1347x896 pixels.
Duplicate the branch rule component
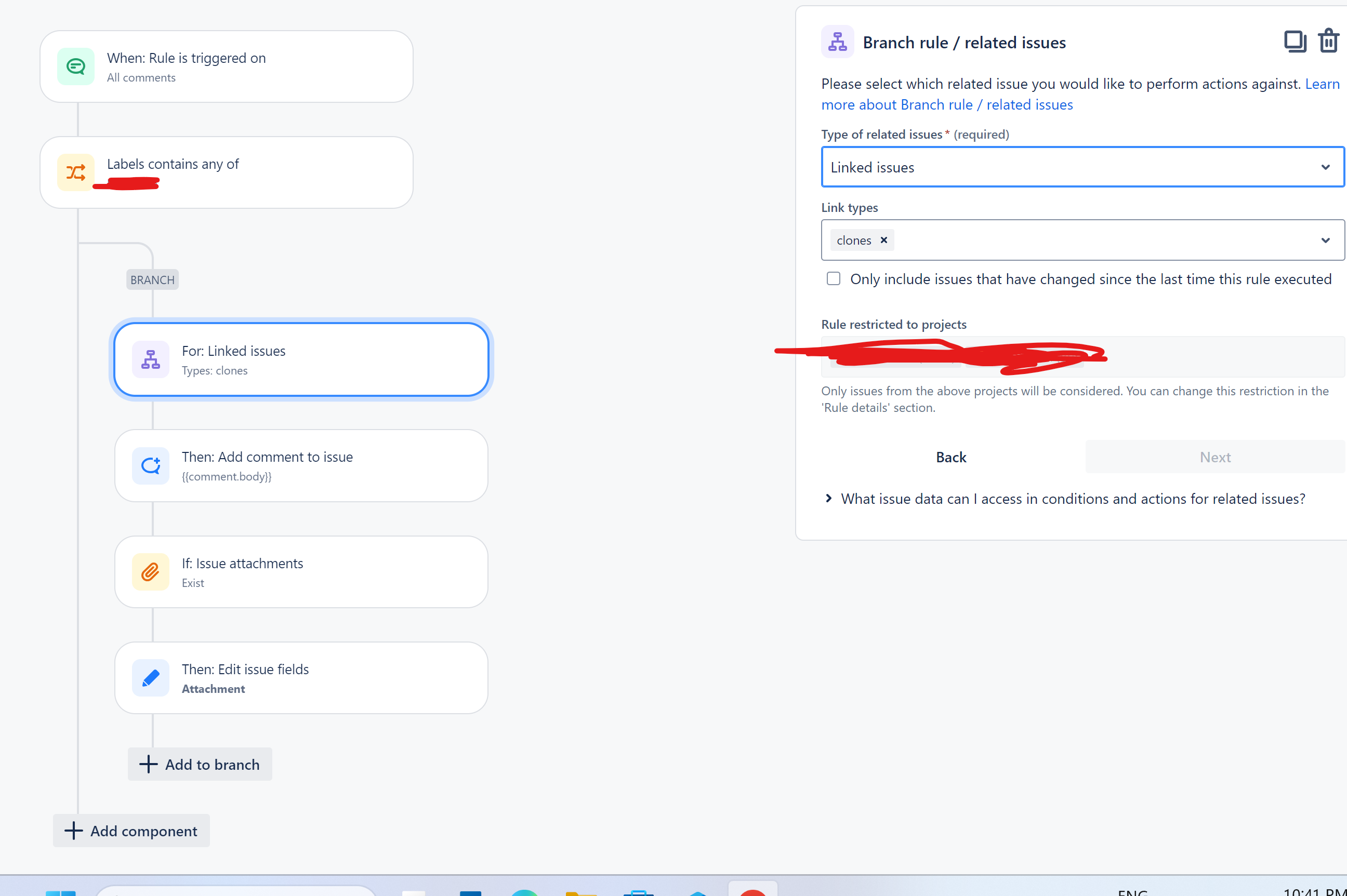(x=1295, y=42)
